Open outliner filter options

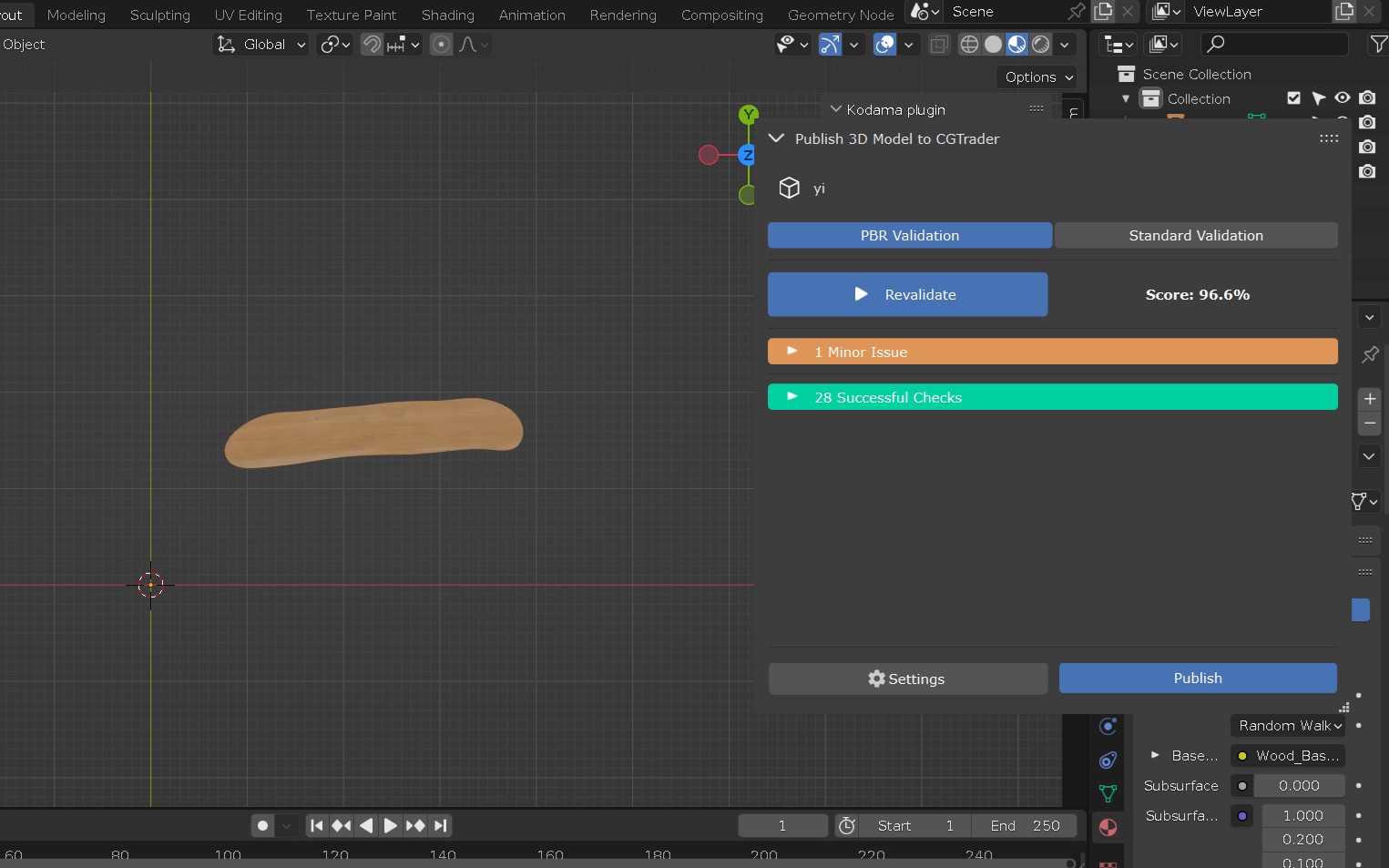1379,45
